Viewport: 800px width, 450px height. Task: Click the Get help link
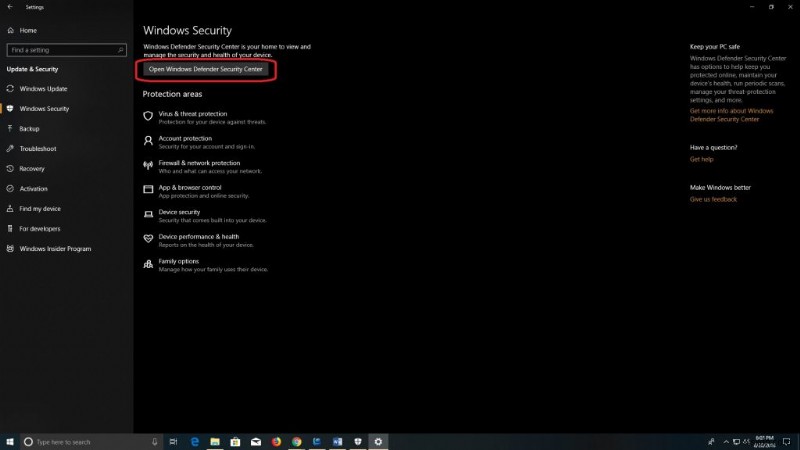702,159
